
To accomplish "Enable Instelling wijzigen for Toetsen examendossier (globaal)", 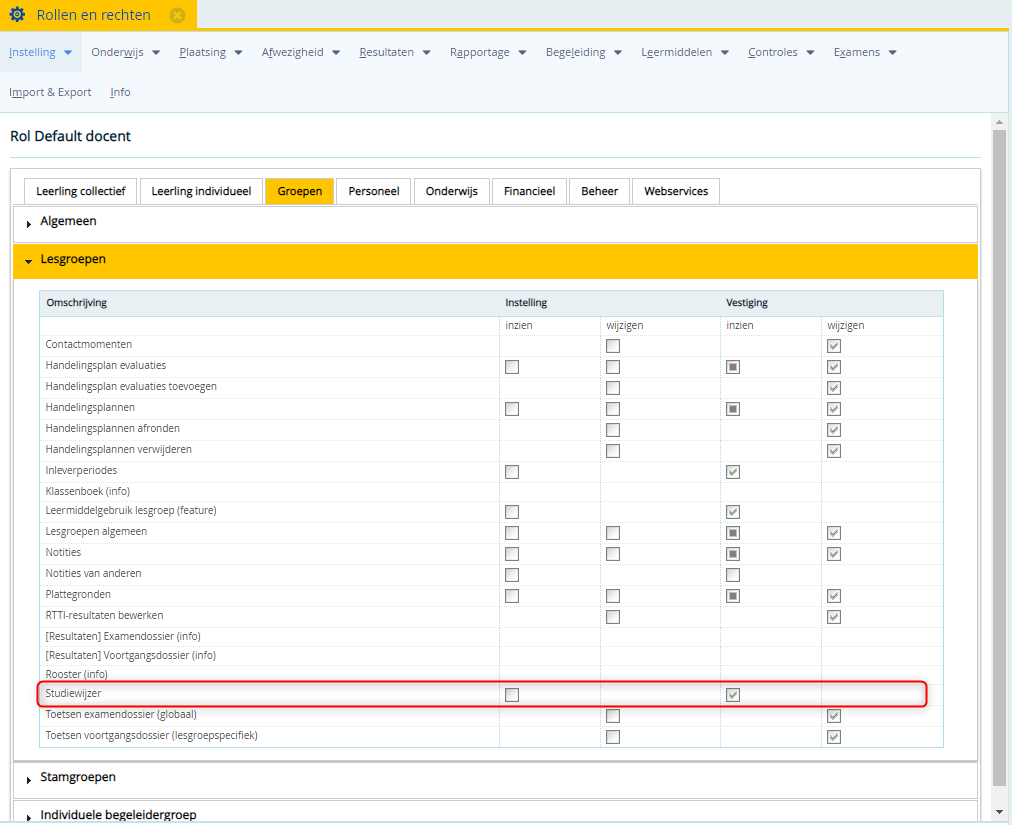I will 613,717.
